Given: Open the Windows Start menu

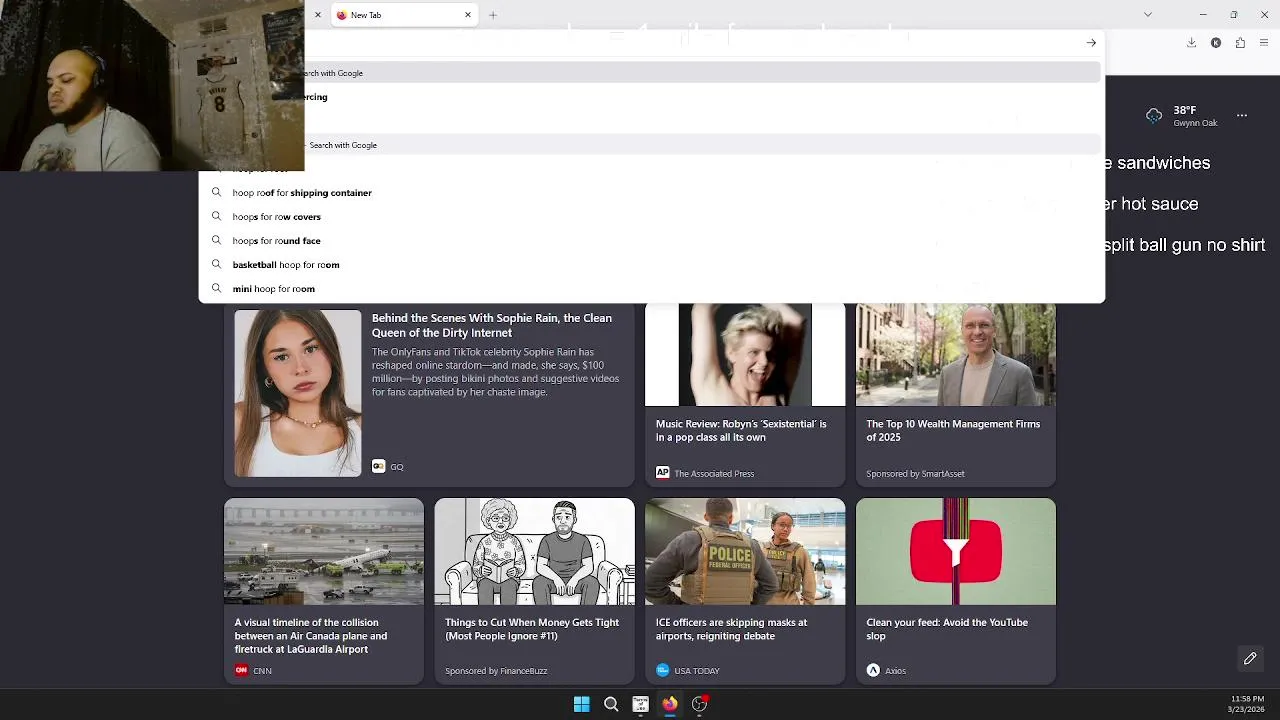Looking at the screenshot, I should pos(581,704).
